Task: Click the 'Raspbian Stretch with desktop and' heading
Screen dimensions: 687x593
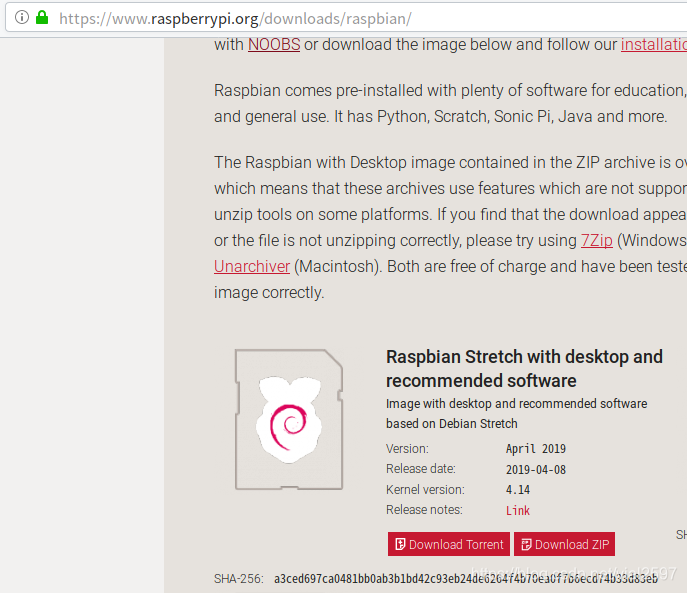Action: [524, 357]
